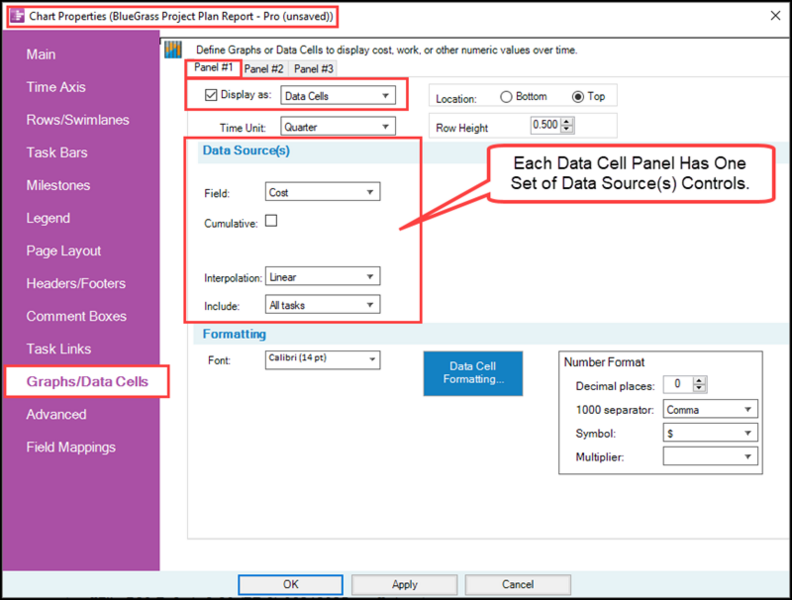Open the Font Calibri dropdown
The width and height of the screenshot is (792, 600).
coord(322,360)
